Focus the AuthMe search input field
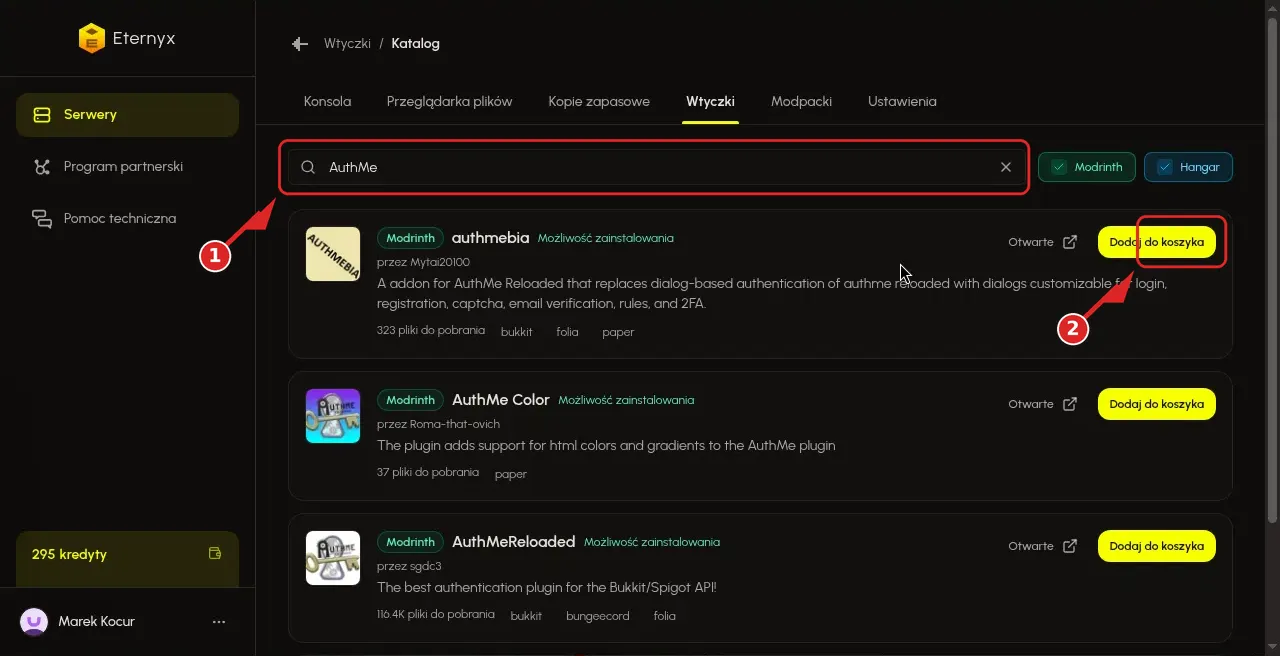 pyautogui.click(x=657, y=167)
